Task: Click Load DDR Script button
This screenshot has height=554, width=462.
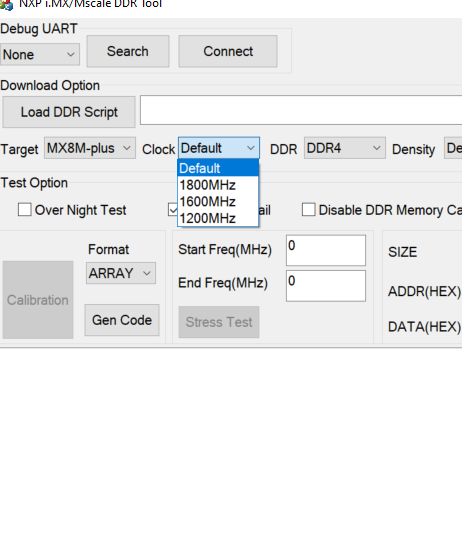Action: (69, 112)
